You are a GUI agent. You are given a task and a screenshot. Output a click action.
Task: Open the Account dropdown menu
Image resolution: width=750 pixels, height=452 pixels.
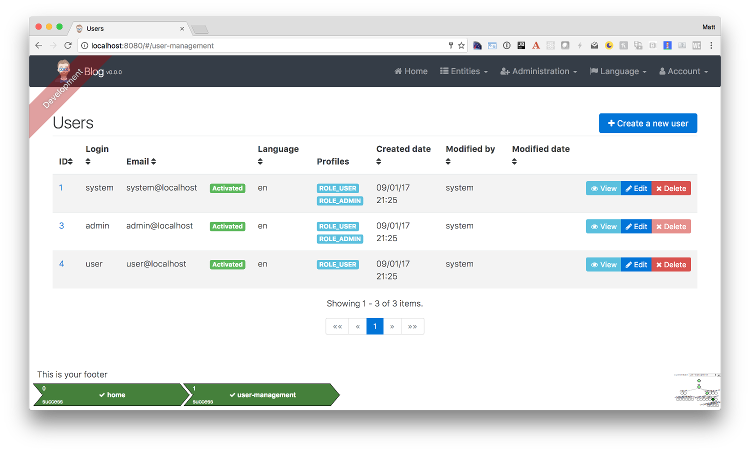pyautogui.click(x=684, y=71)
